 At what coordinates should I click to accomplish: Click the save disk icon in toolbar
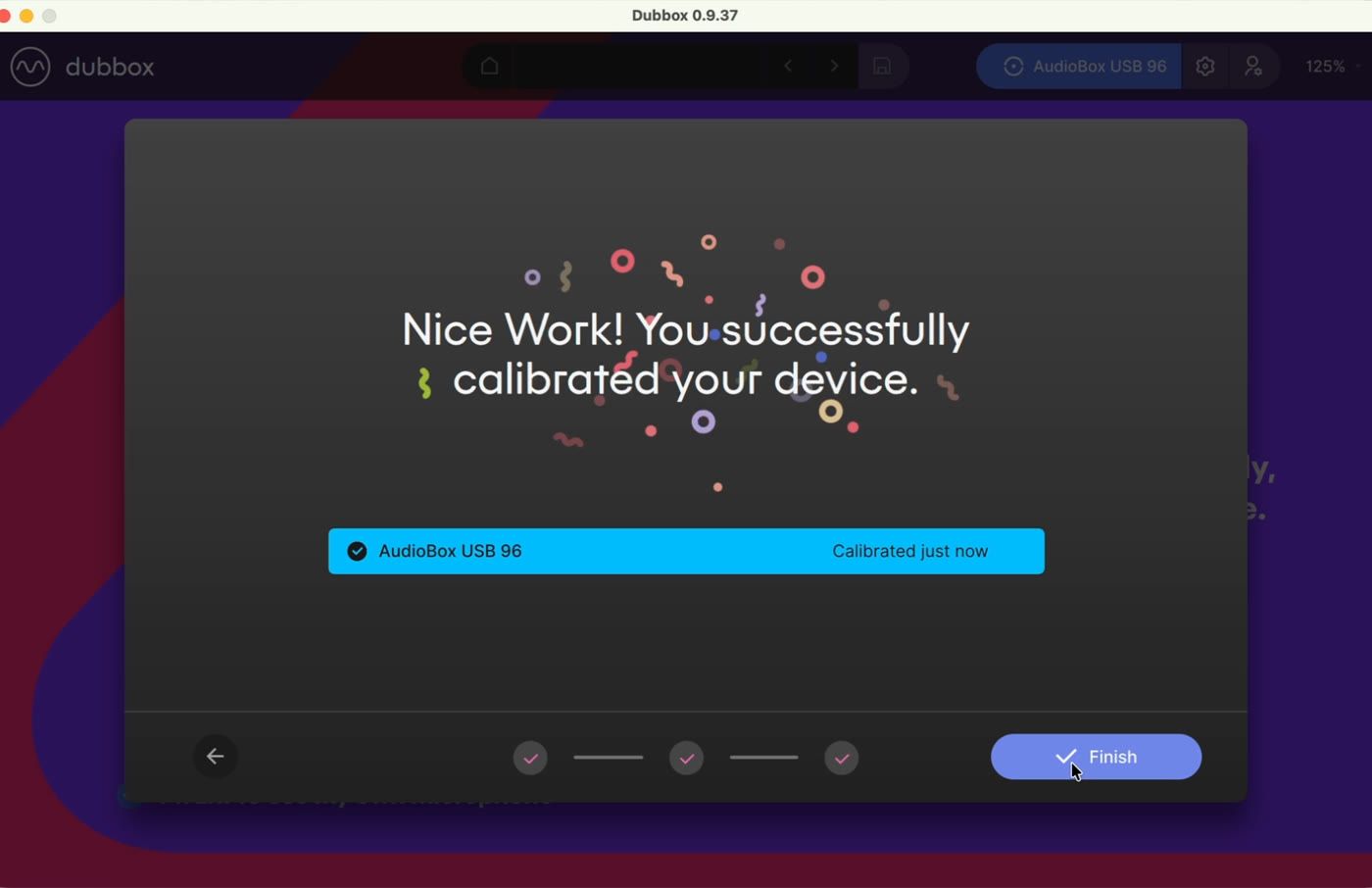[x=882, y=66]
